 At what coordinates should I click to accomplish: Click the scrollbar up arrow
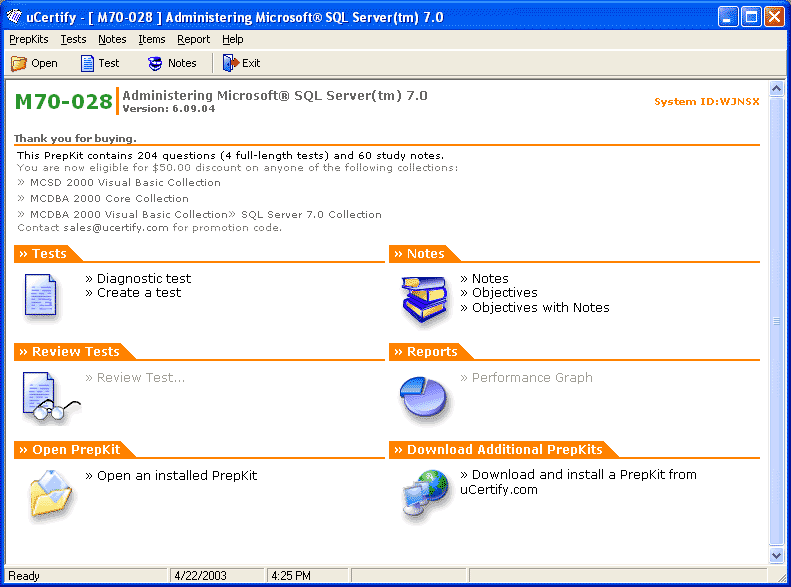[776, 89]
